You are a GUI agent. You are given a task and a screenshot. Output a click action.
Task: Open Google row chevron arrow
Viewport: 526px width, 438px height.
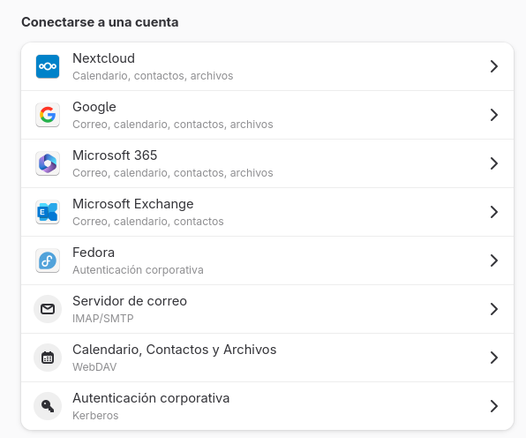point(494,115)
